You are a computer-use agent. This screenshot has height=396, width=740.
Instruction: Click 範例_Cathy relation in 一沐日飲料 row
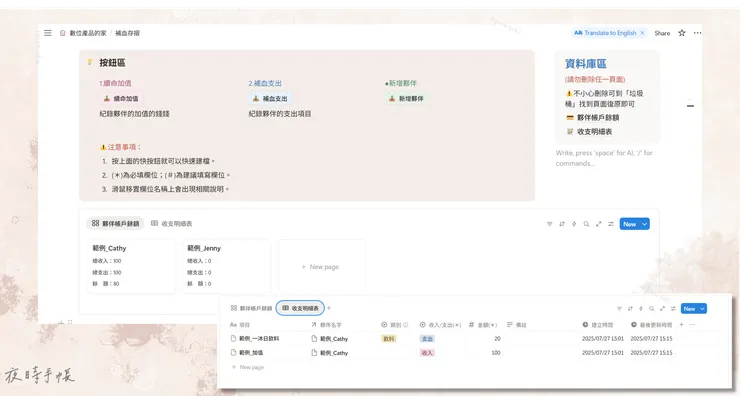329,338
